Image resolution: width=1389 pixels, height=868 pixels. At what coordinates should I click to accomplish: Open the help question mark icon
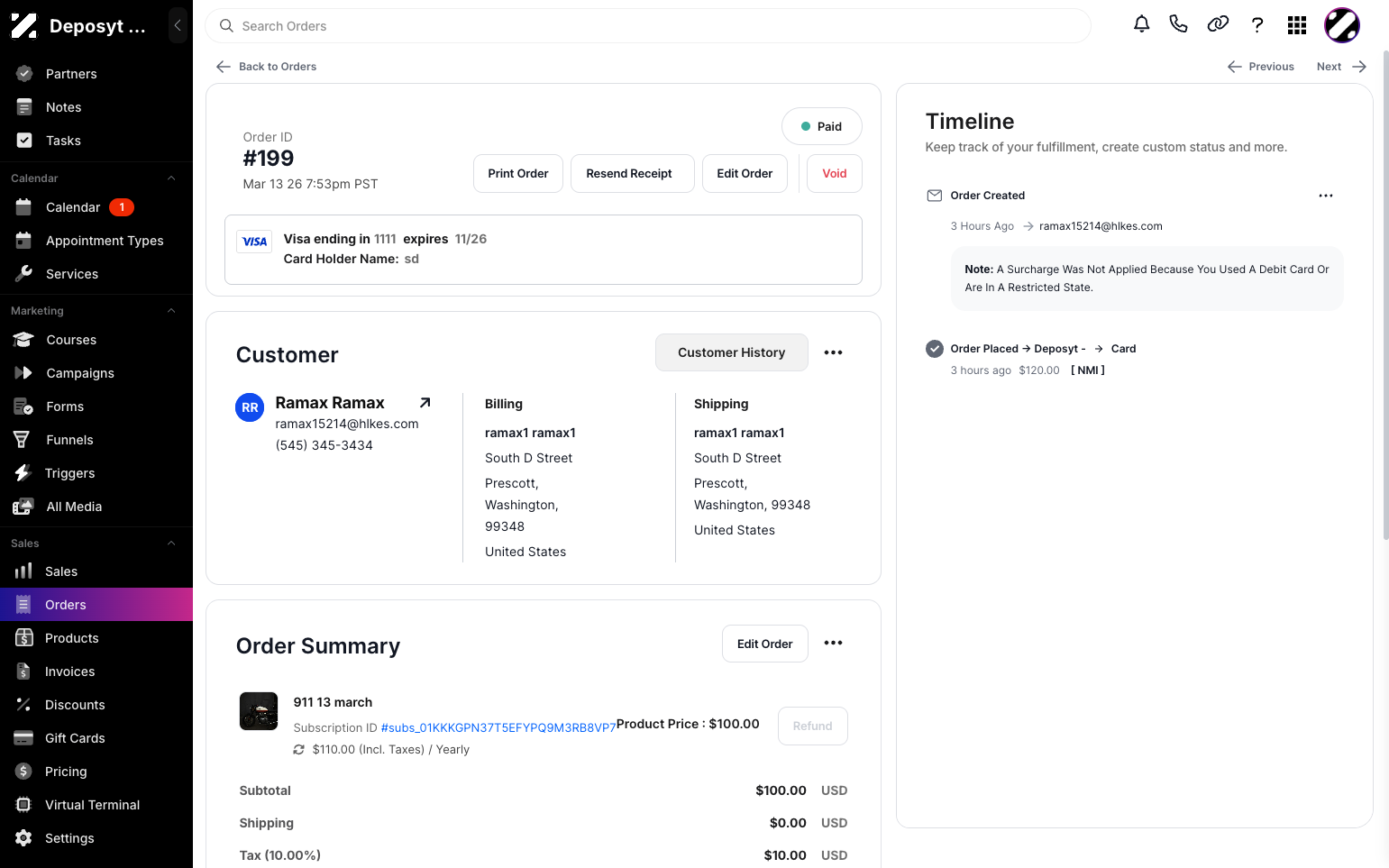pyautogui.click(x=1257, y=24)
